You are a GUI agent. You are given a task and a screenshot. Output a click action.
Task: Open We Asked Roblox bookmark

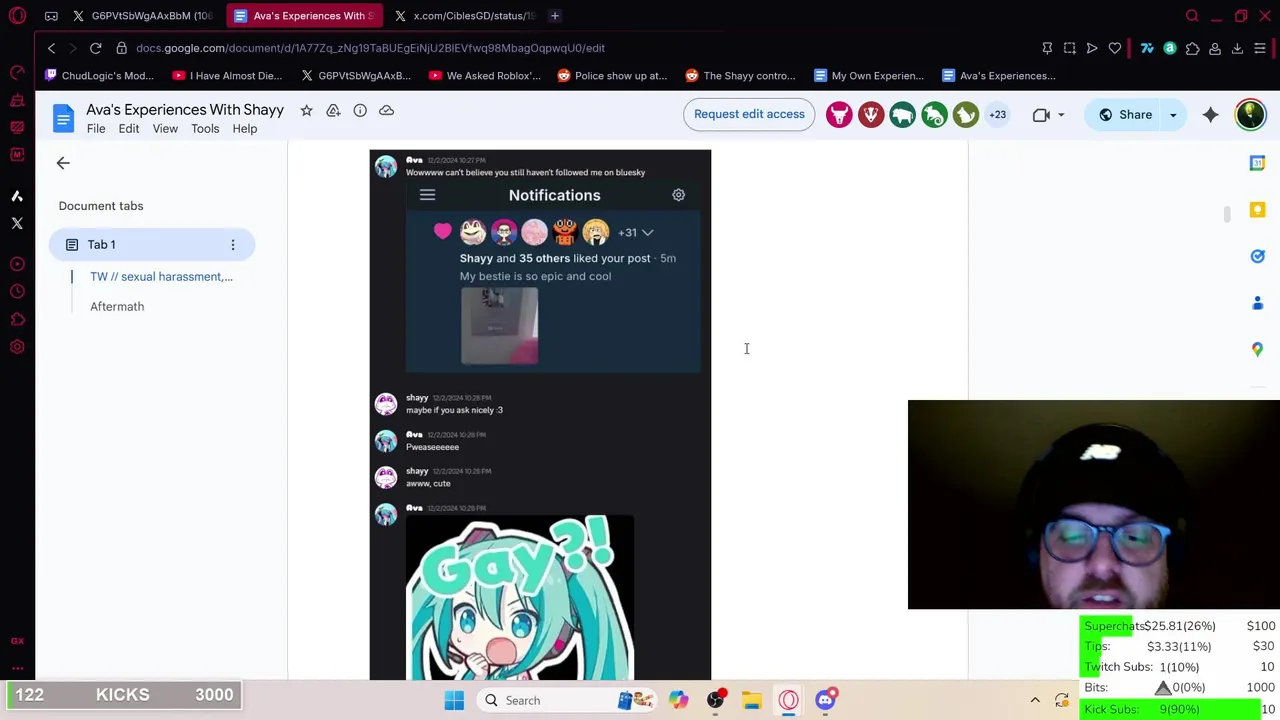tap(484, 76)
